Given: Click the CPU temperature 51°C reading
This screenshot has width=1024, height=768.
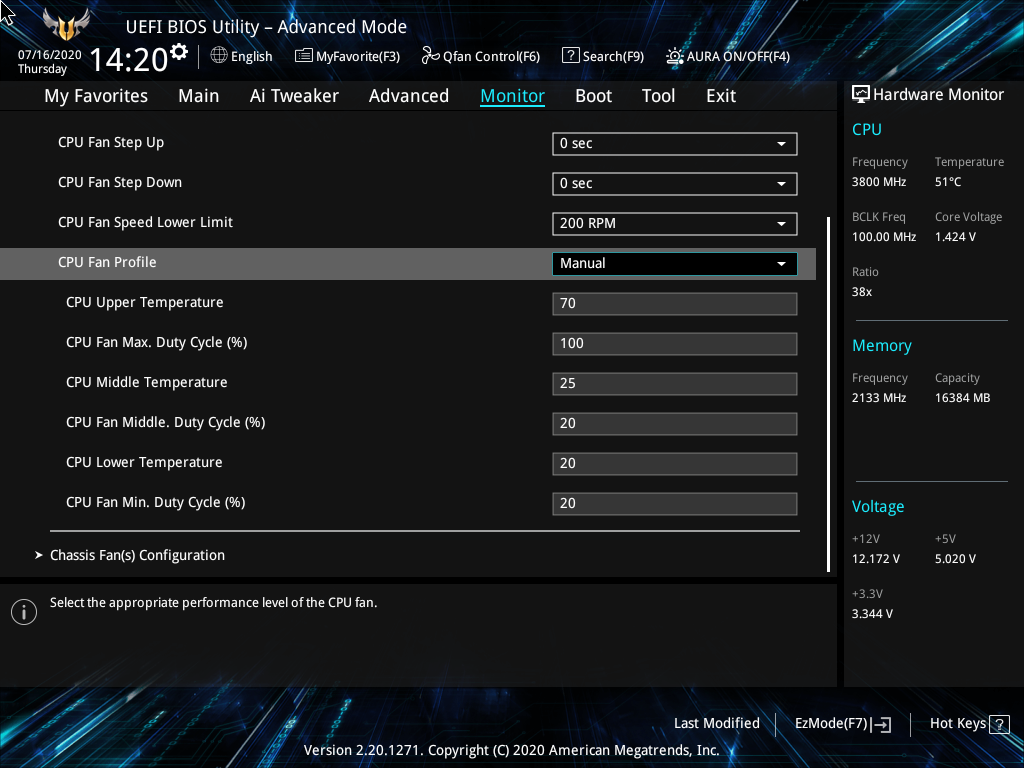Looking at the screenshot, I should pyautogui.click(x=948, y=182).
